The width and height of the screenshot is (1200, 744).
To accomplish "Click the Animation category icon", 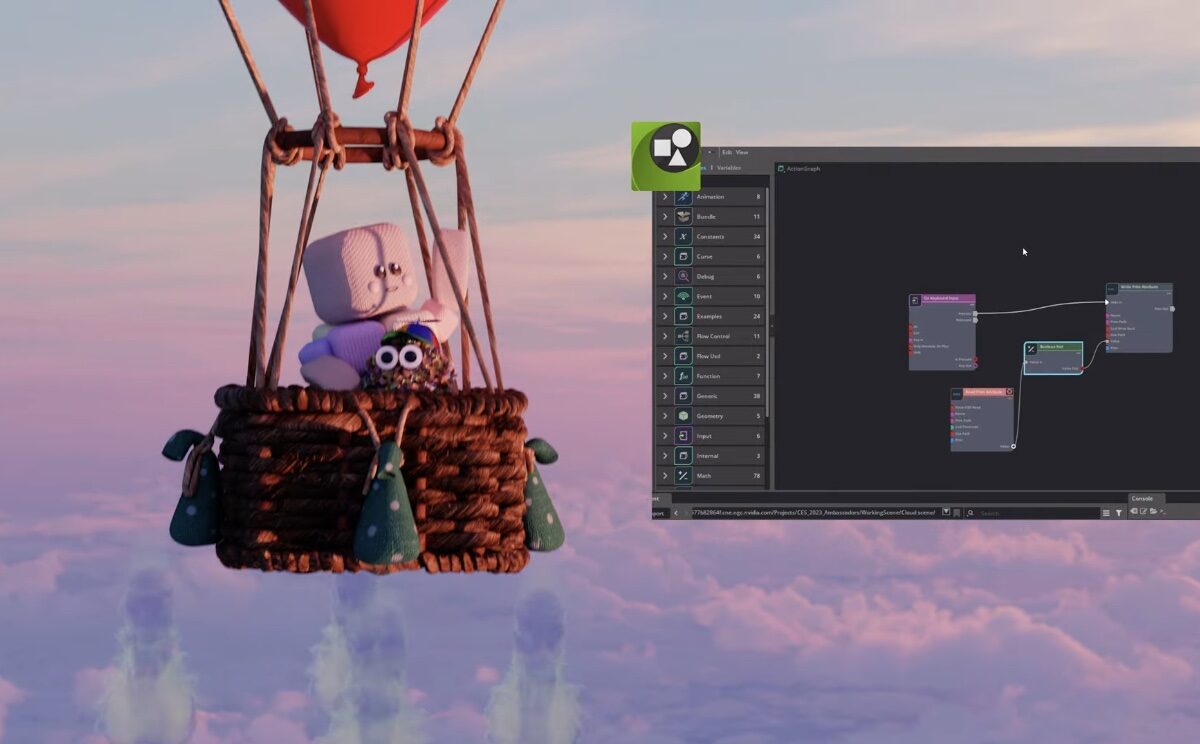I will (683, 197).
